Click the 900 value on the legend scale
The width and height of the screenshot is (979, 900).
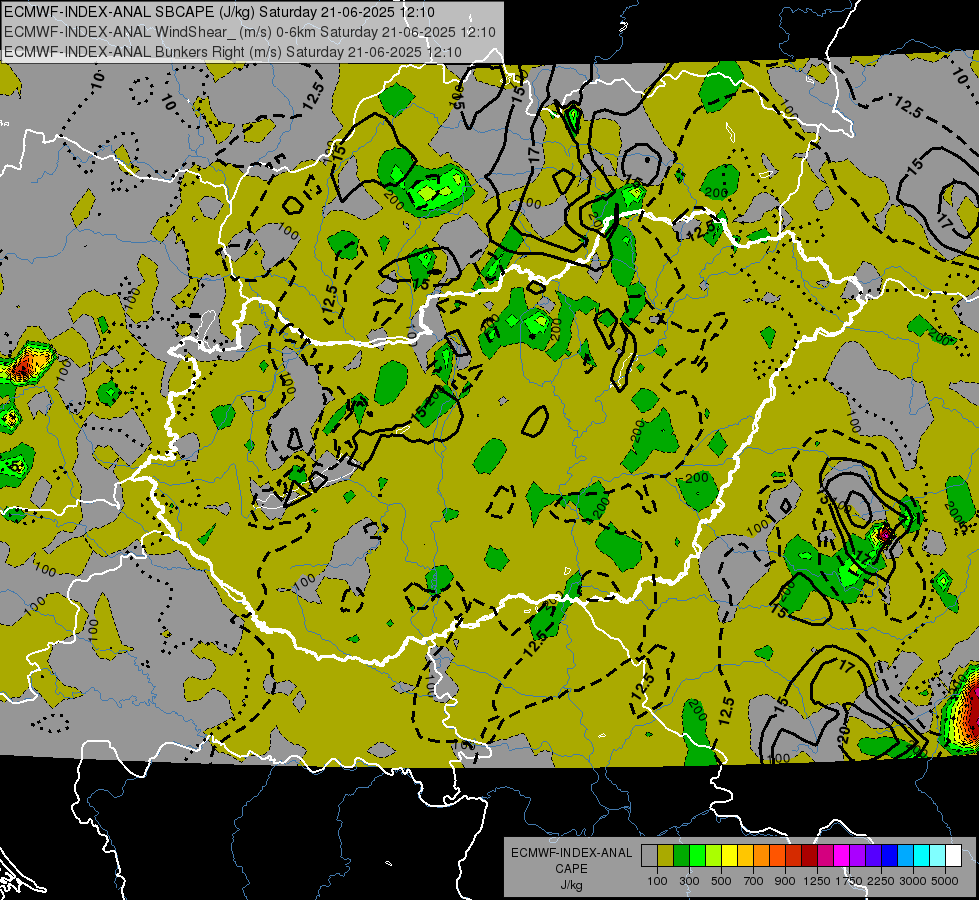(785, 881)
